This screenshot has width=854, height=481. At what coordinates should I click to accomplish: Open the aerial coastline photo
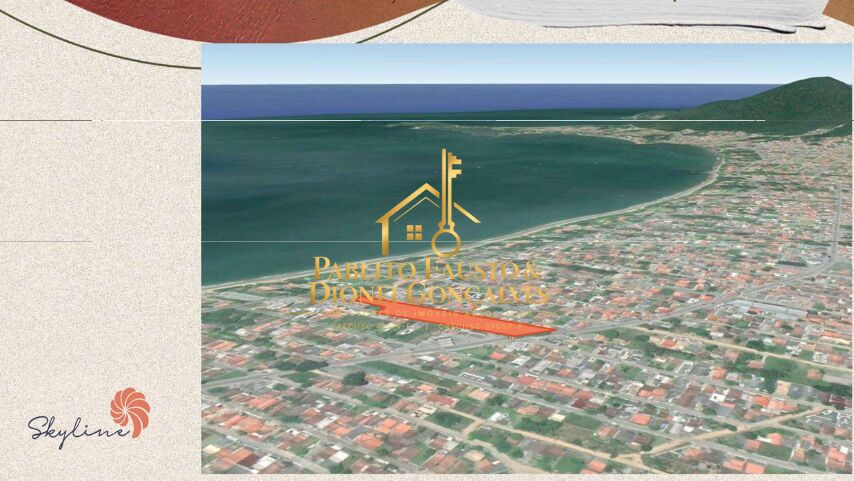526,259
